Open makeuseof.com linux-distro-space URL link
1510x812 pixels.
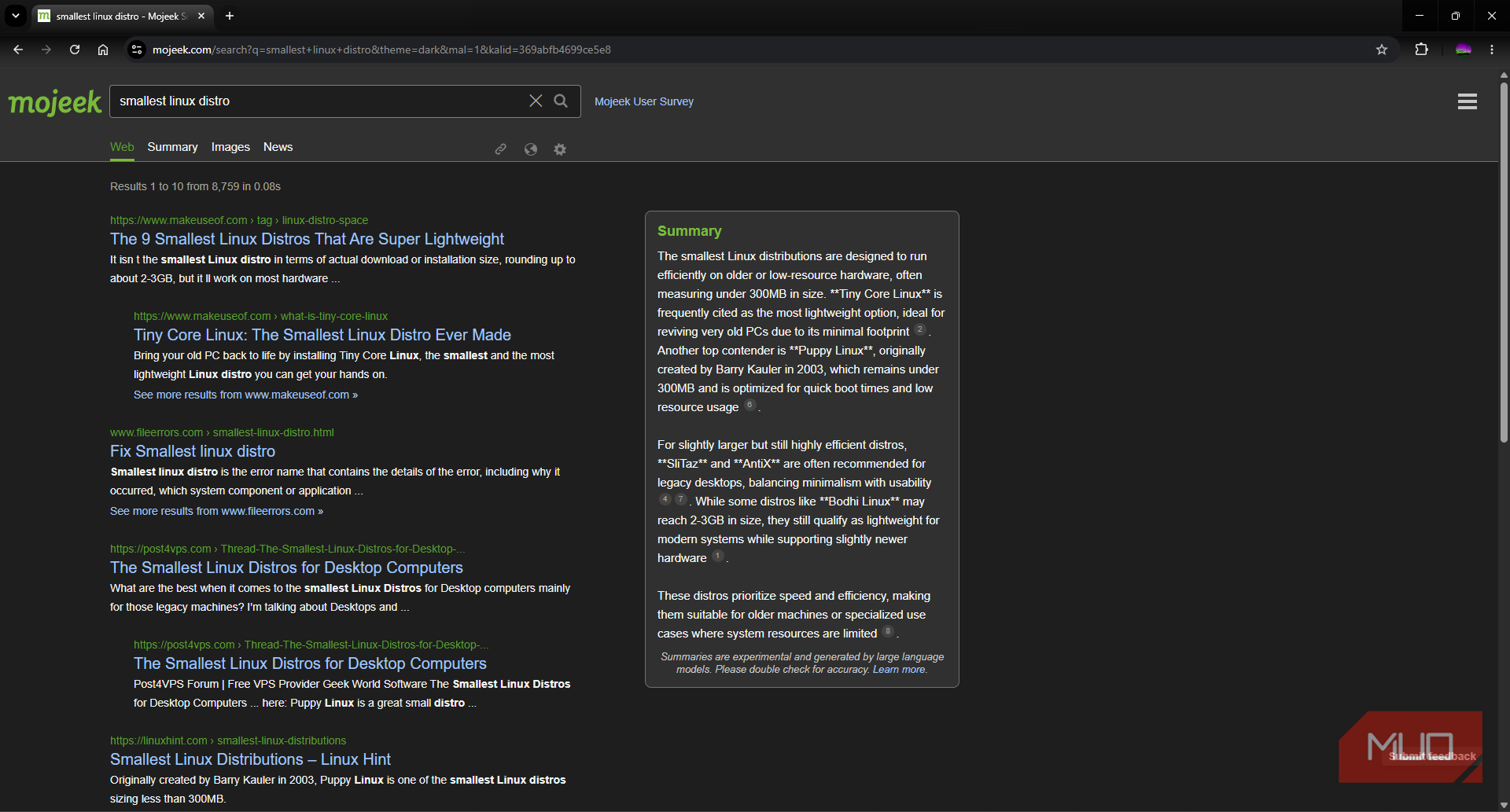(x=239, y=220)
